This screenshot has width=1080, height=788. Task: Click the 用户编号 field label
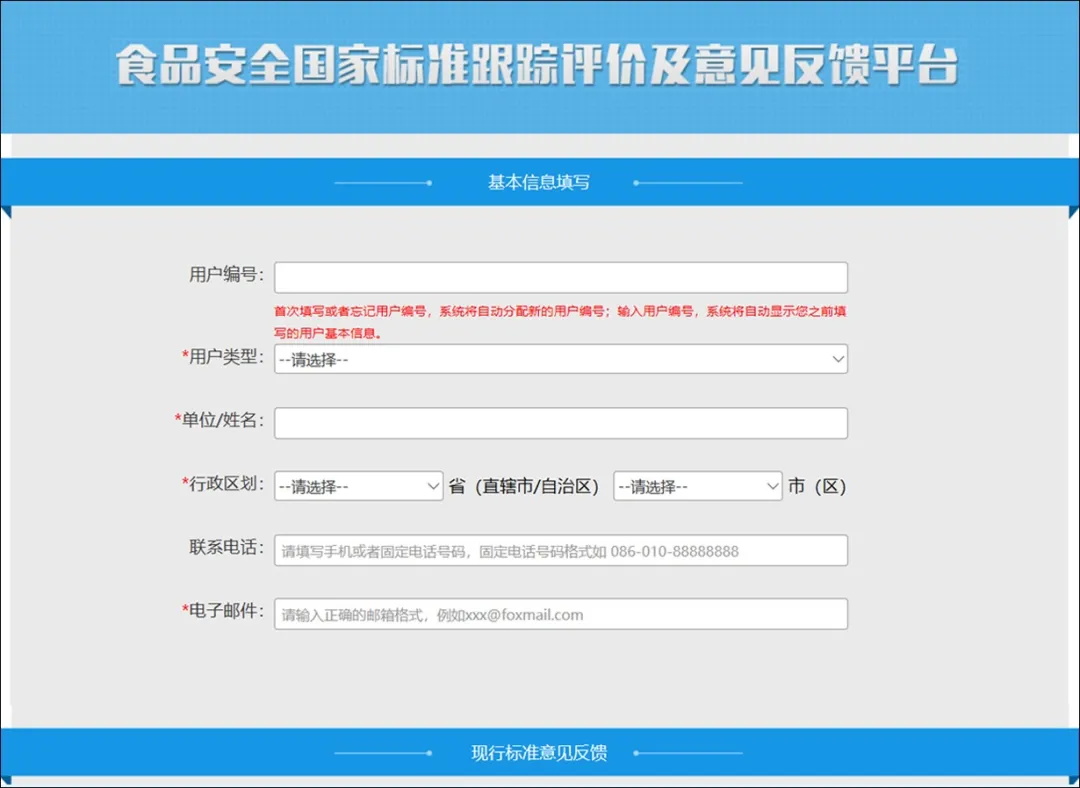coord(226,275)
